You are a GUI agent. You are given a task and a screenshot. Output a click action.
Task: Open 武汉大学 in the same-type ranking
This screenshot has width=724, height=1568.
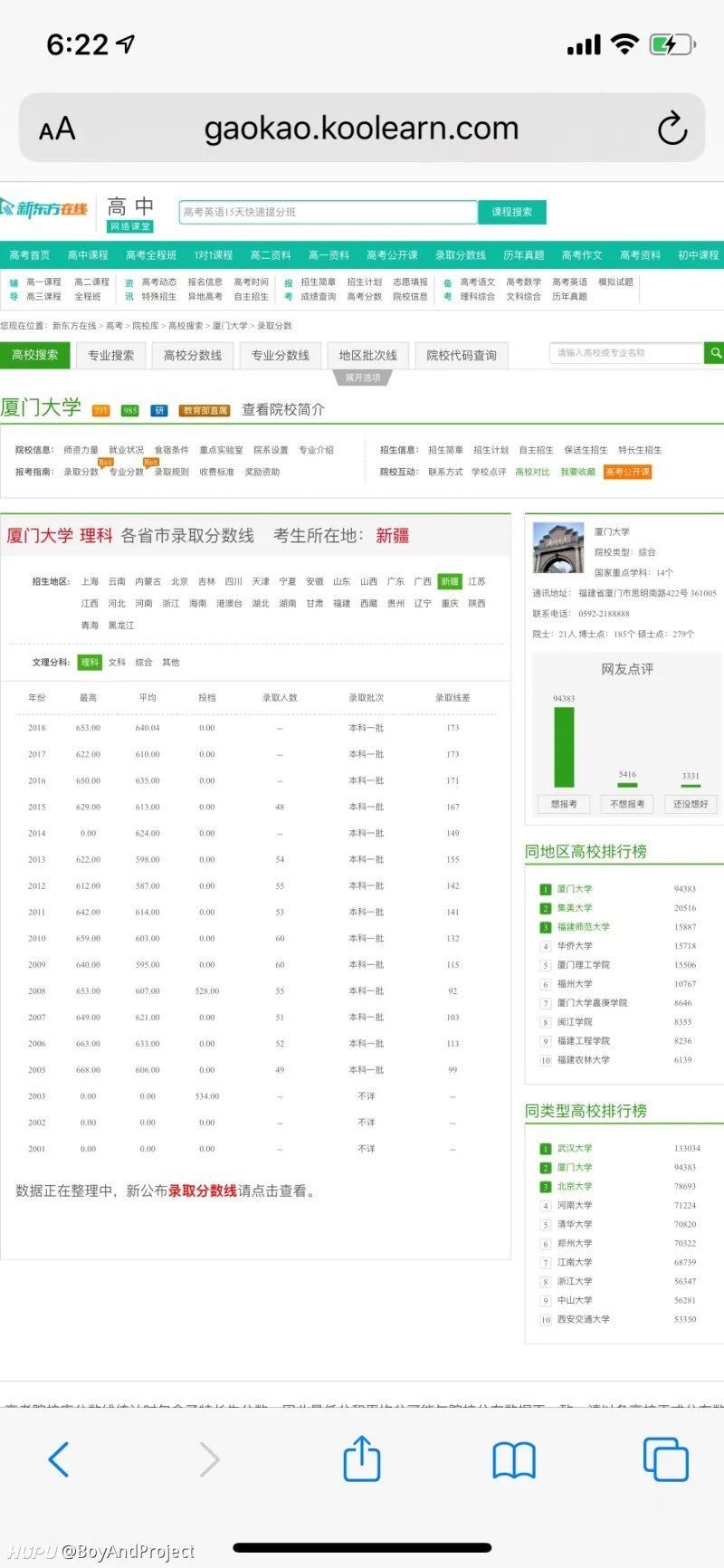tap(575, 1148)
